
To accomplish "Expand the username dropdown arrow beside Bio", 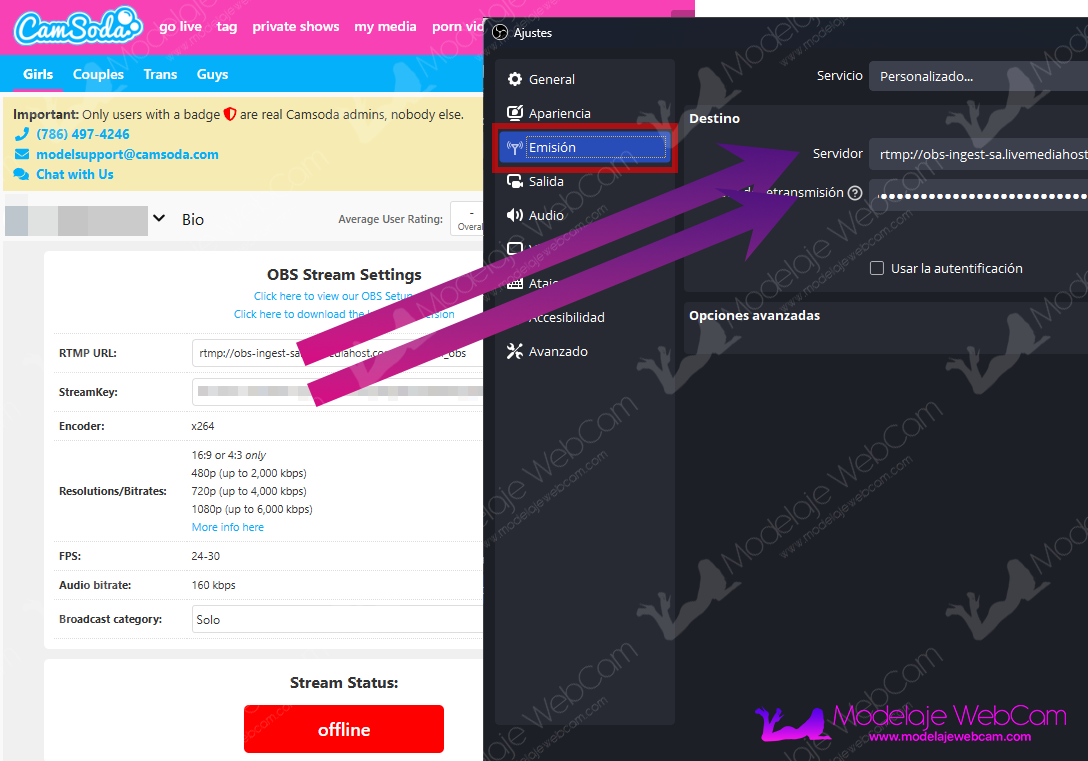I will point(158,219).
